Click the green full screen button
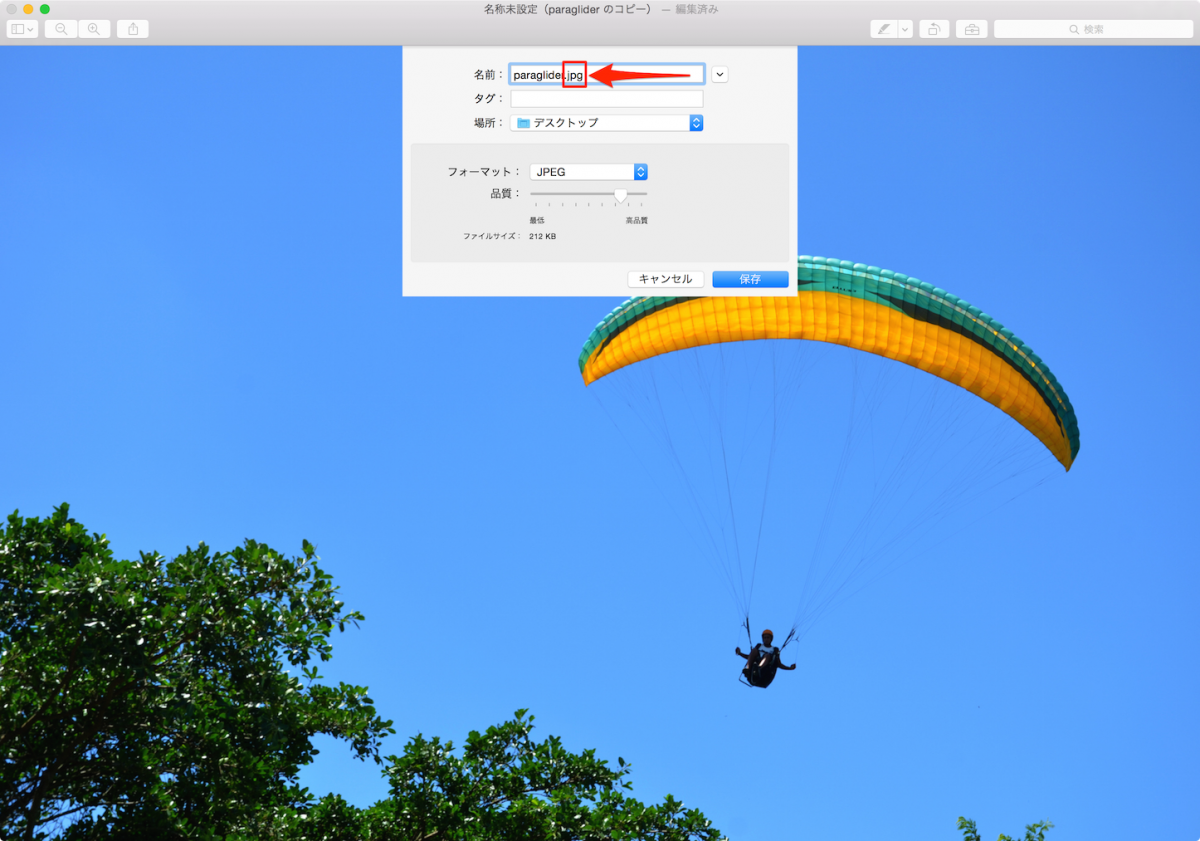 (x=45, y=9)
